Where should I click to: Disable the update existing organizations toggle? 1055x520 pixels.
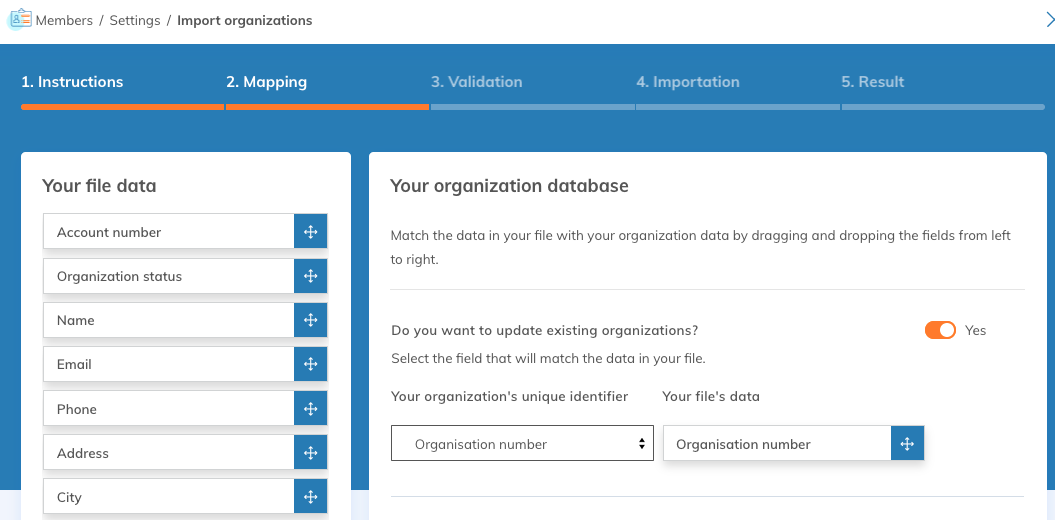coord(940,330)
